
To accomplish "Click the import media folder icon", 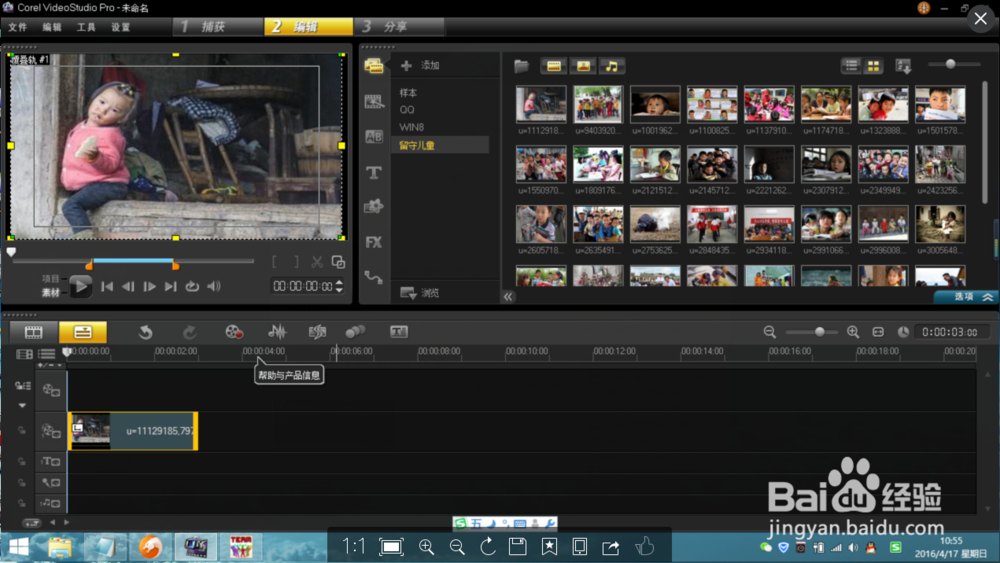I will tap(522, 66).
